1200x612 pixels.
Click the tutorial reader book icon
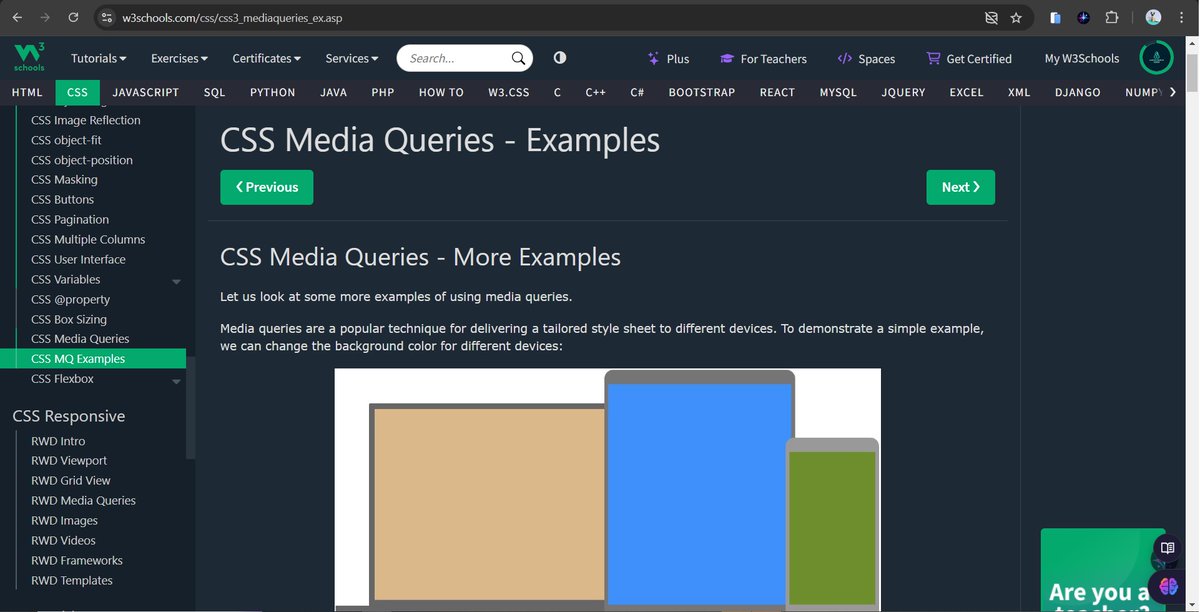click(1167, 548)
